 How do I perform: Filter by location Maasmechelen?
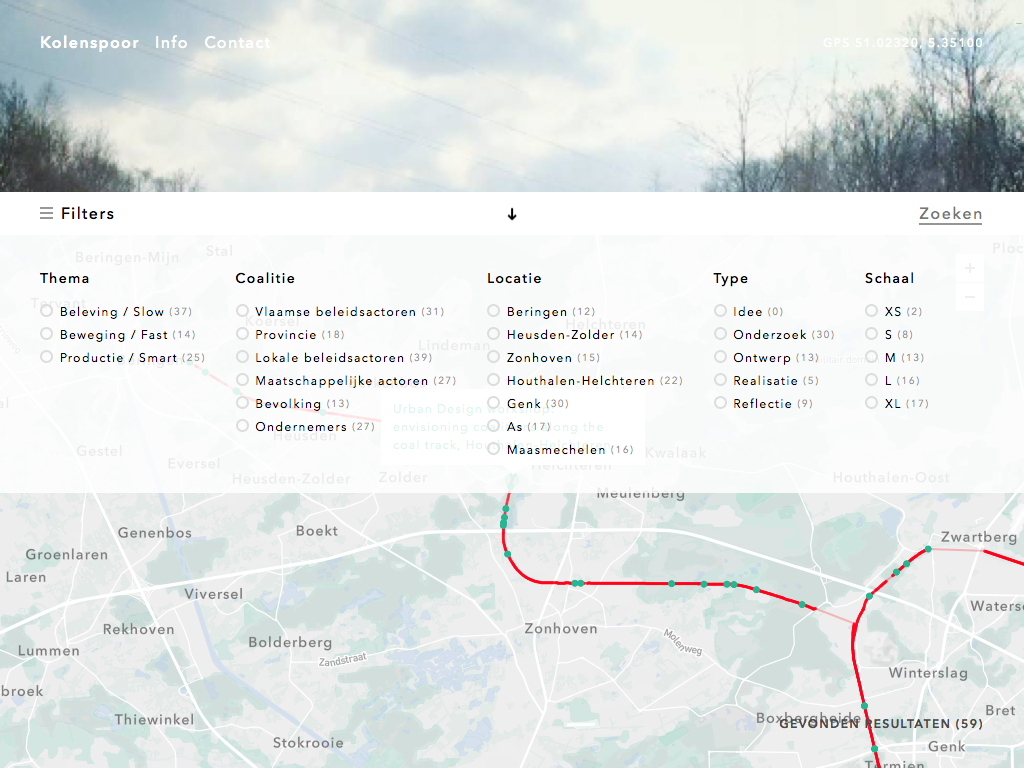click(x=560, y=449)
